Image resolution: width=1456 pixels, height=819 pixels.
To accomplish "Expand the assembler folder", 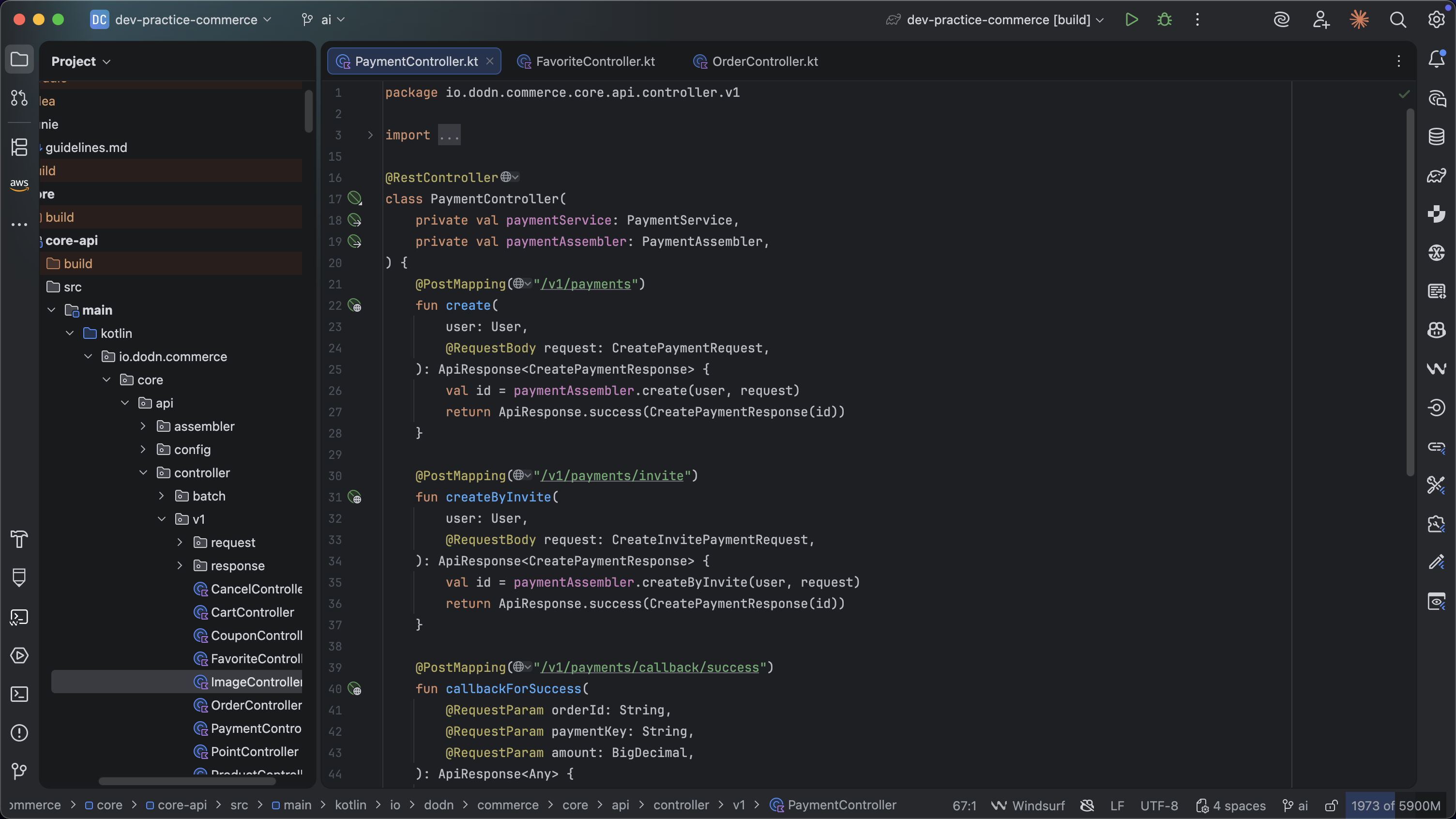I will pos(143,426).
